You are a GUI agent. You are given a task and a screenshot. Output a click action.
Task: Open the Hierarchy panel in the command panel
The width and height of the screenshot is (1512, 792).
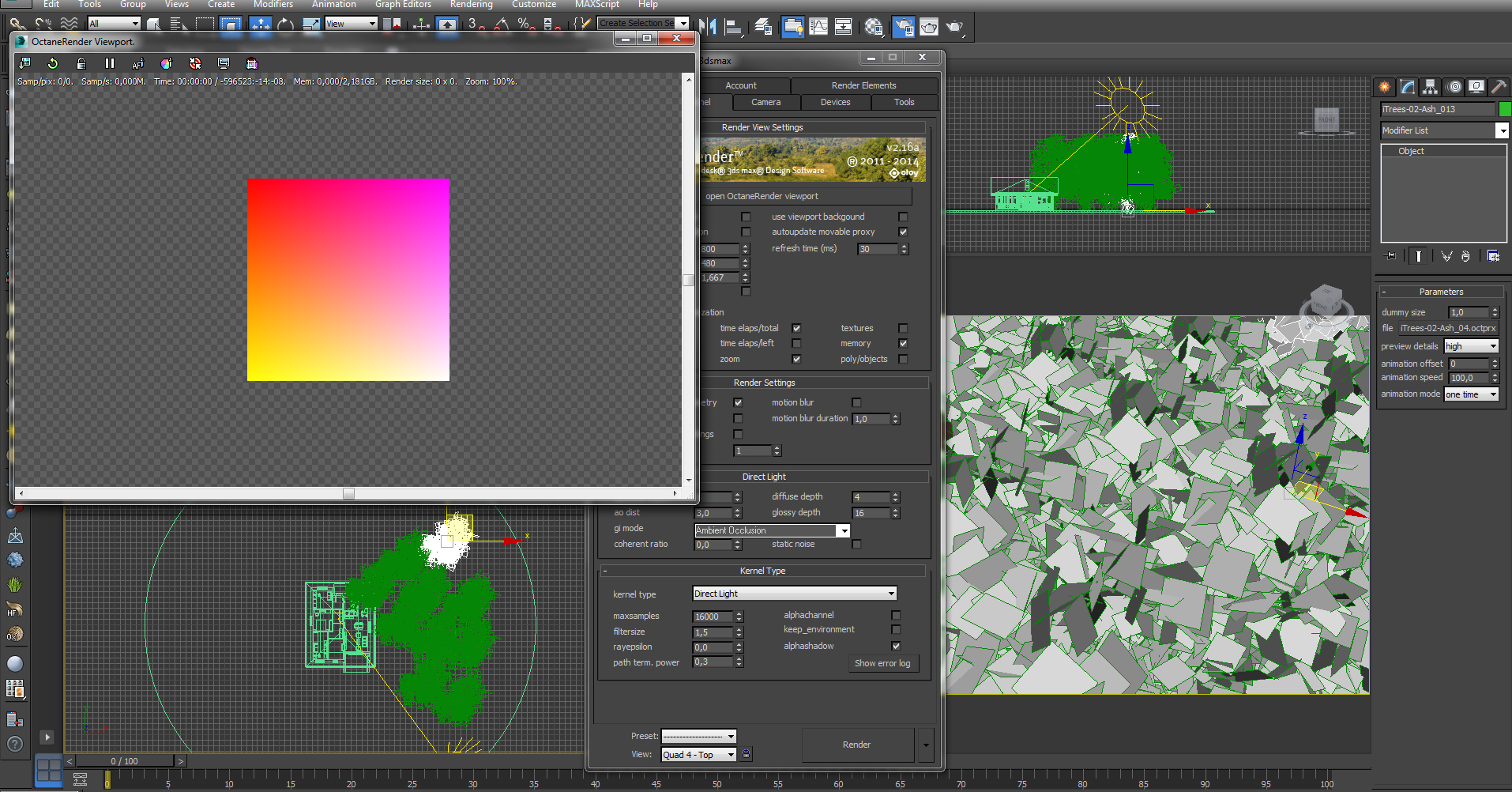point(1430,87)
